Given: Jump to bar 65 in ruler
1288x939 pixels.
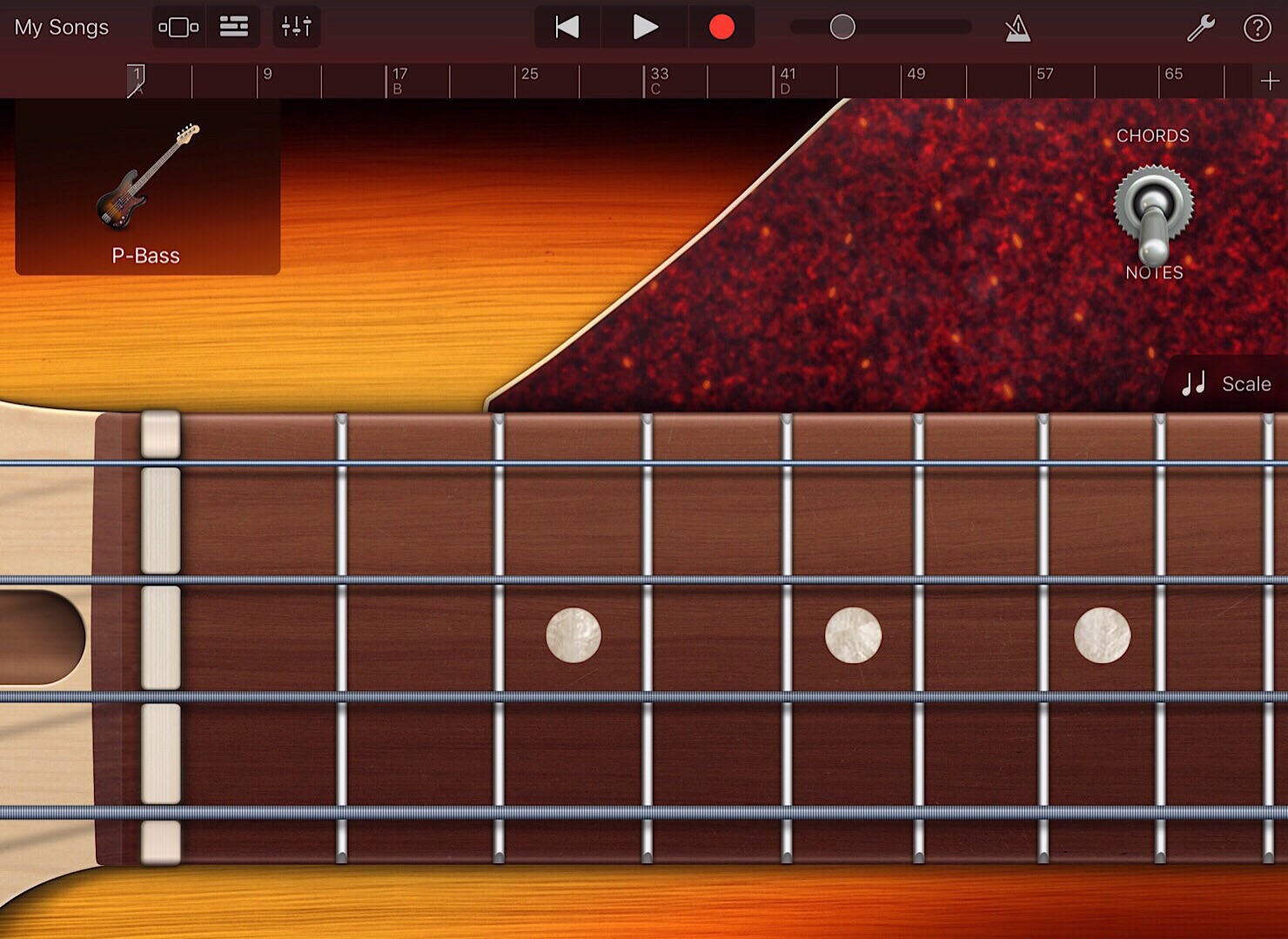Looking at the screenshot, I should coord(1173,74).
